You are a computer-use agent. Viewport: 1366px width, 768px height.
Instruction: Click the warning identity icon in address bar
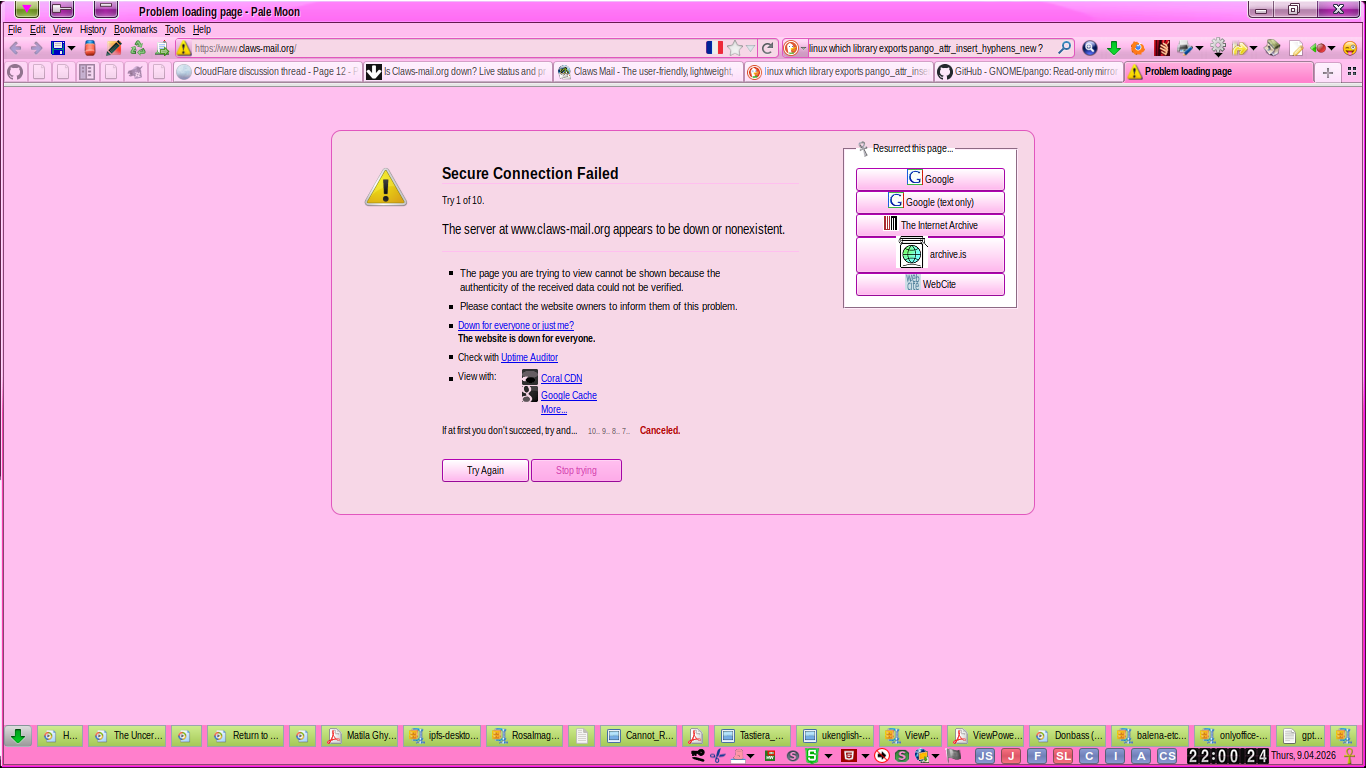[184, 48]
